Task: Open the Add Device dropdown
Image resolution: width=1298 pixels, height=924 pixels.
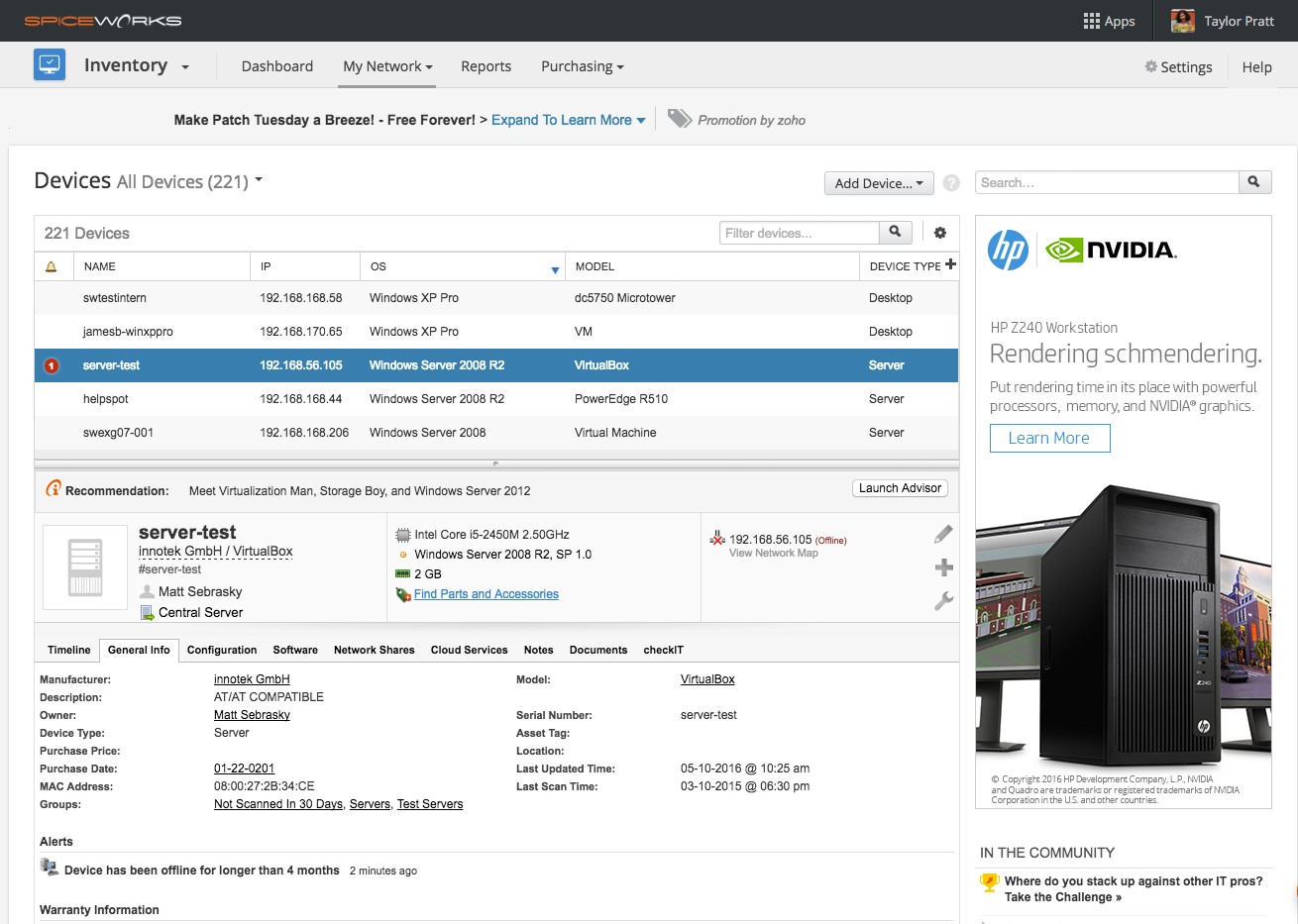Action: coord(878,182)
